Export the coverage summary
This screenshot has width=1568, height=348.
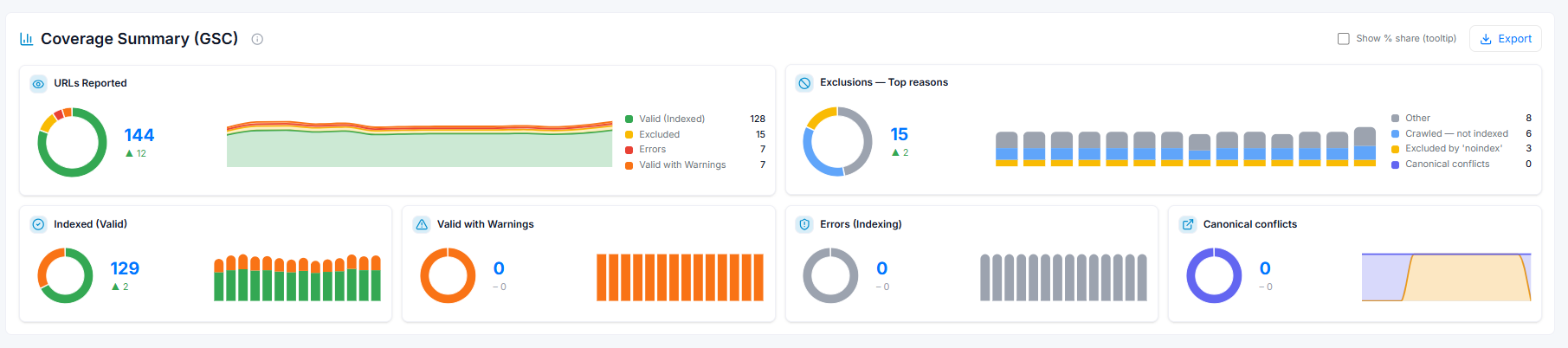(x=1506, y=39)
